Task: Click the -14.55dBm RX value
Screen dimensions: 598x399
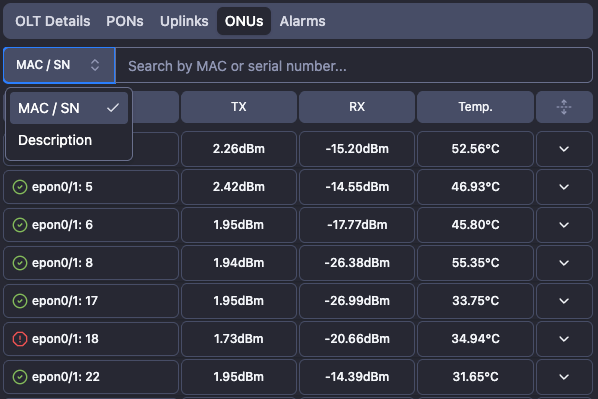Action: pos(357,187)
